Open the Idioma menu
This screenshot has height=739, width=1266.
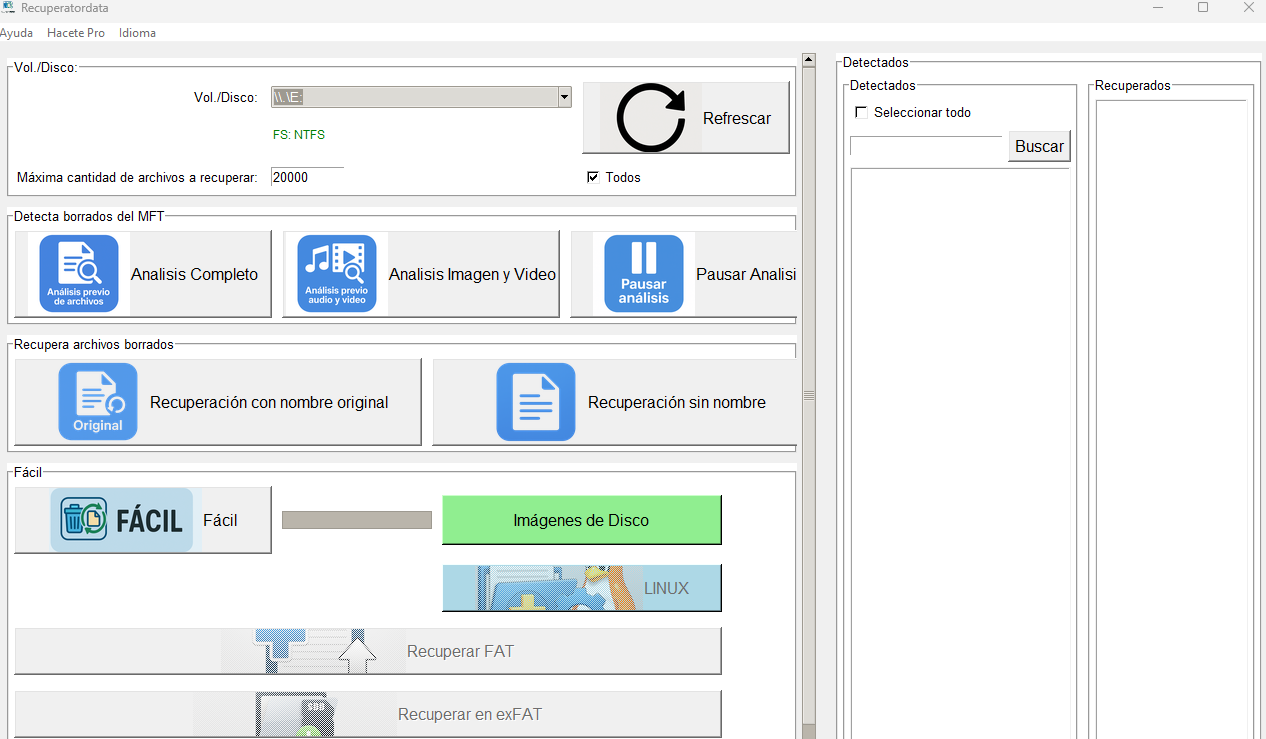point(137,33)
